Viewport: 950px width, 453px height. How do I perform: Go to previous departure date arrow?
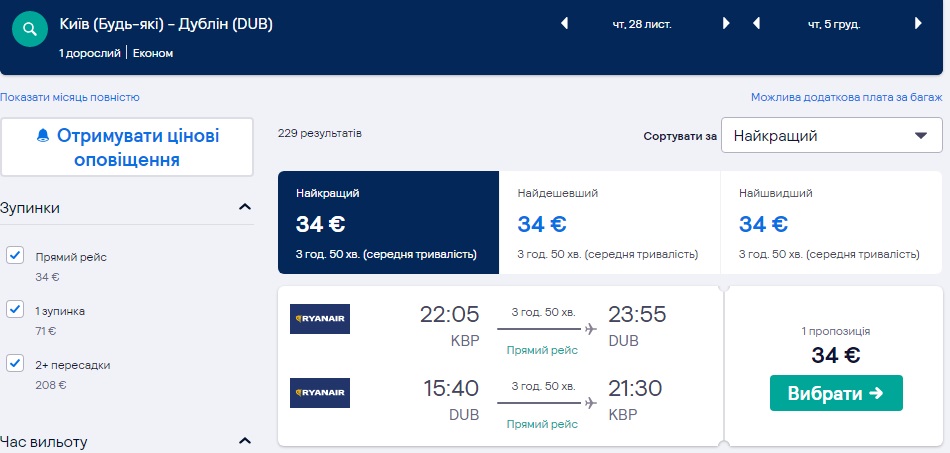coord(564,24)
